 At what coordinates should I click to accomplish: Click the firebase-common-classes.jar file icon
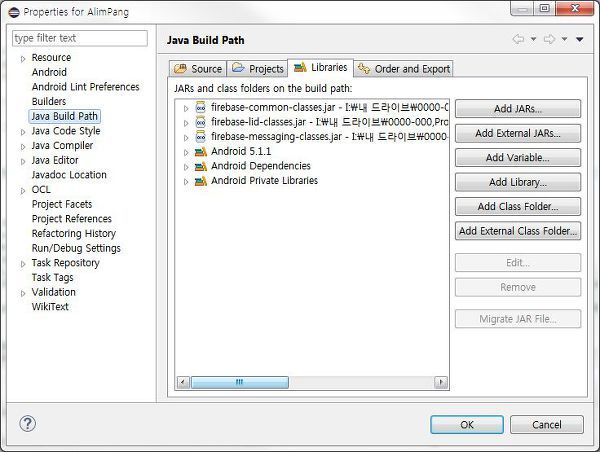(x=201, y=108)
